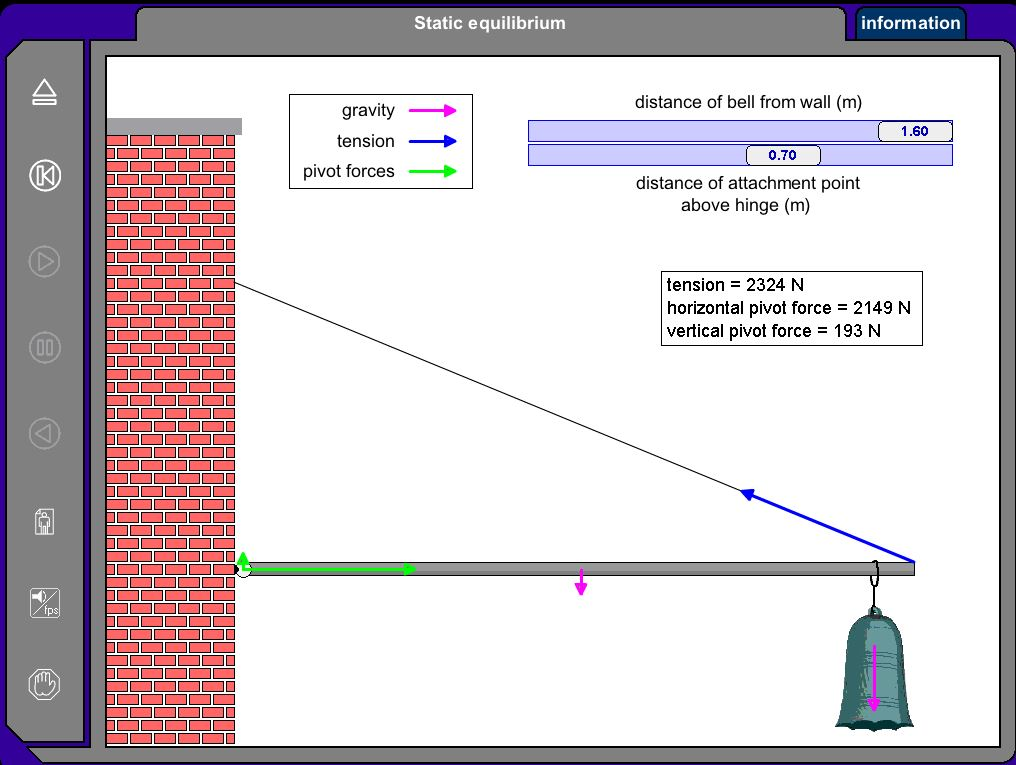
Task: Reset the simulation using the rewind icon
Action: [x=43, y=175]
